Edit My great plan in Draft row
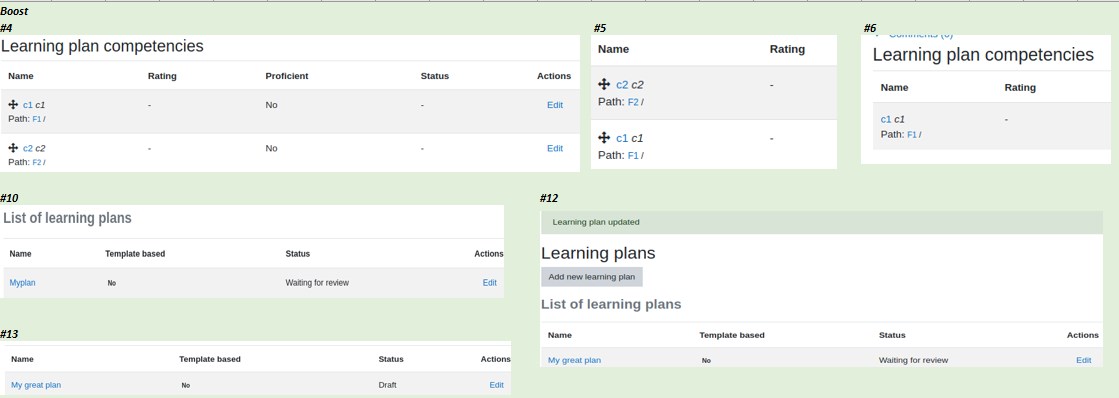This screenshot has width=1119, height=398. (496, 385)
